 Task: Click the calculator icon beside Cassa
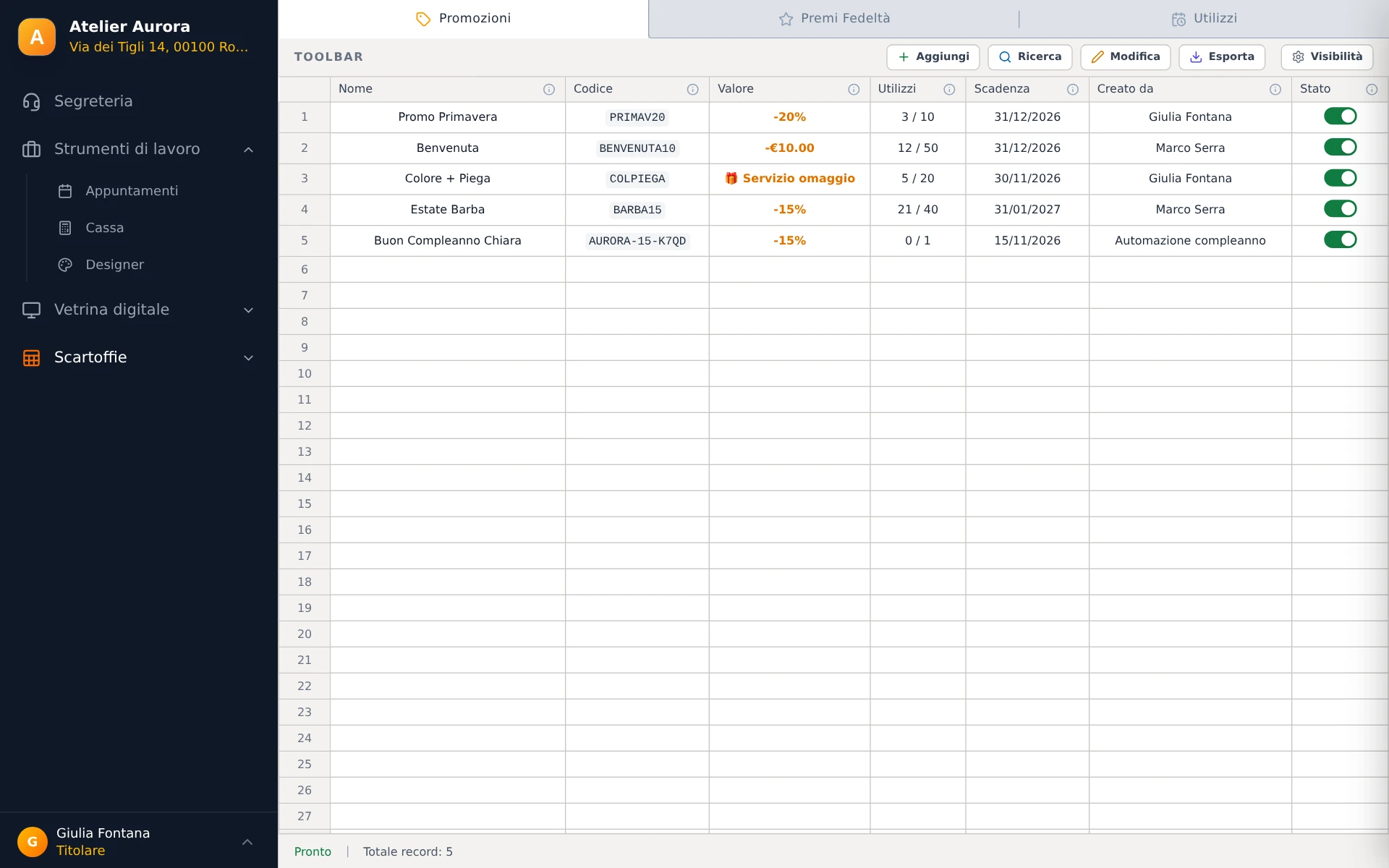pos(65,228)
